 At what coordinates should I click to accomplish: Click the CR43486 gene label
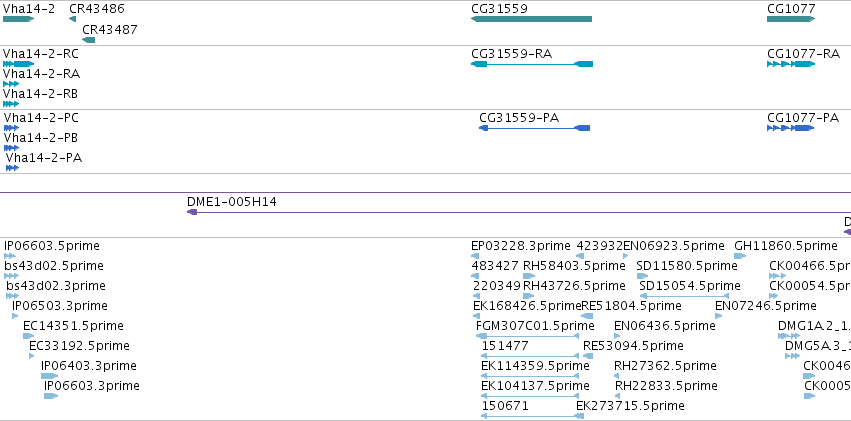click(x=97, y=9)
